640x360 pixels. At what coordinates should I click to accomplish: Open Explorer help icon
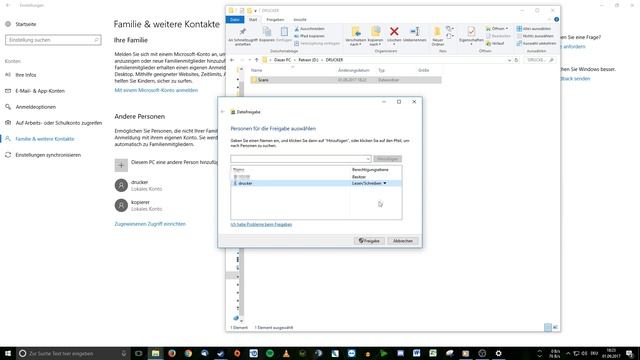tap(556, 20)
